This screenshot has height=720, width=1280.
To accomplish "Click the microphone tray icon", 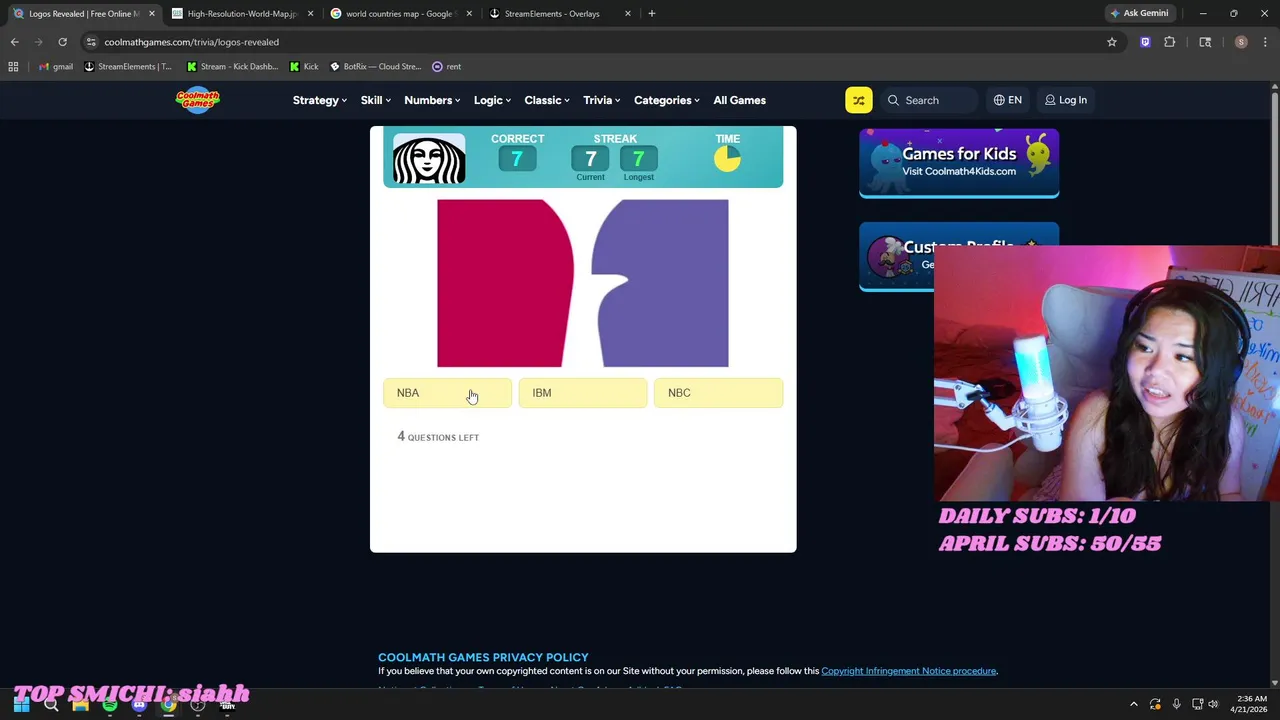I will click(x=1176, y=705).
